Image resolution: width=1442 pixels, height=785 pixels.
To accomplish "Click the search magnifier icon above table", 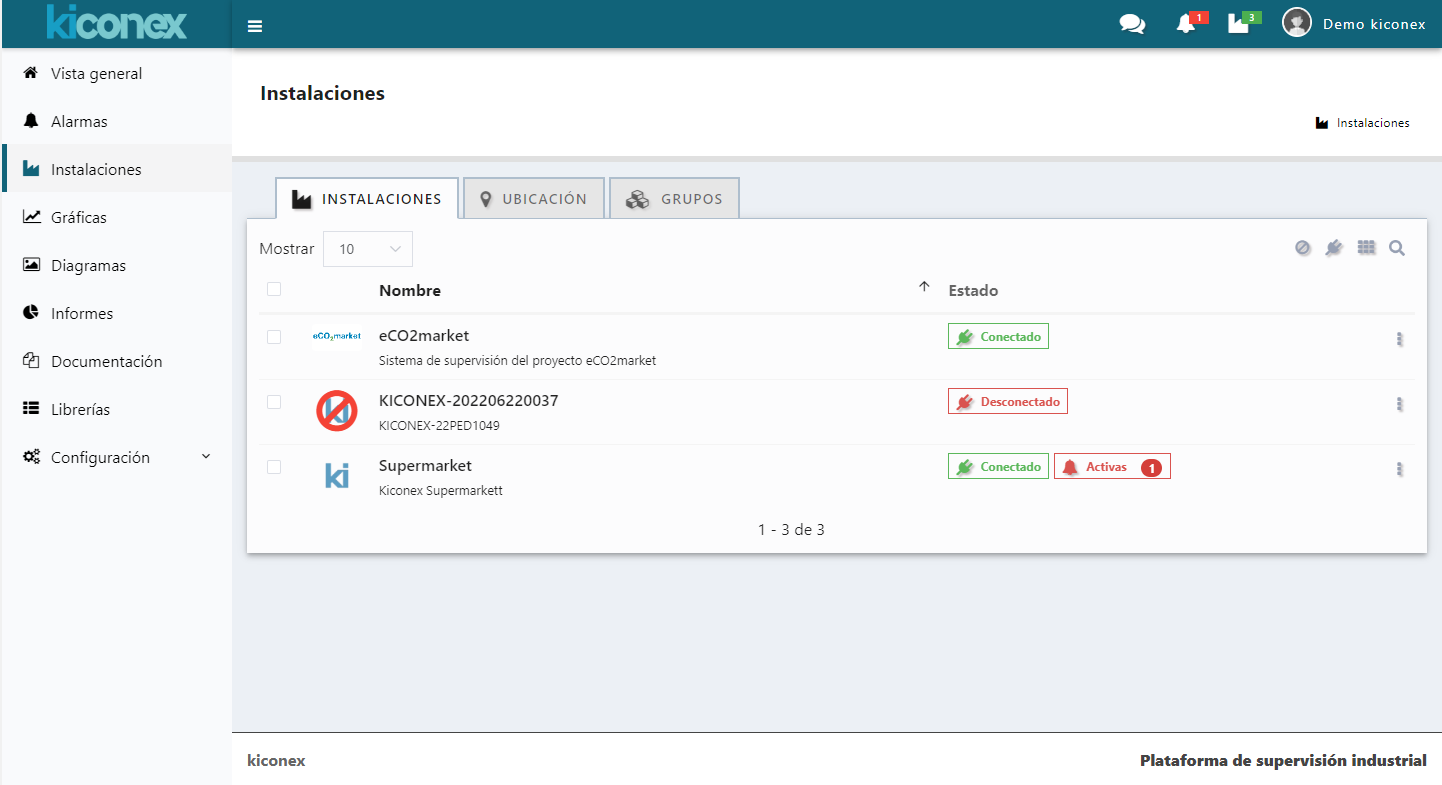I will tap(1397, 248).
